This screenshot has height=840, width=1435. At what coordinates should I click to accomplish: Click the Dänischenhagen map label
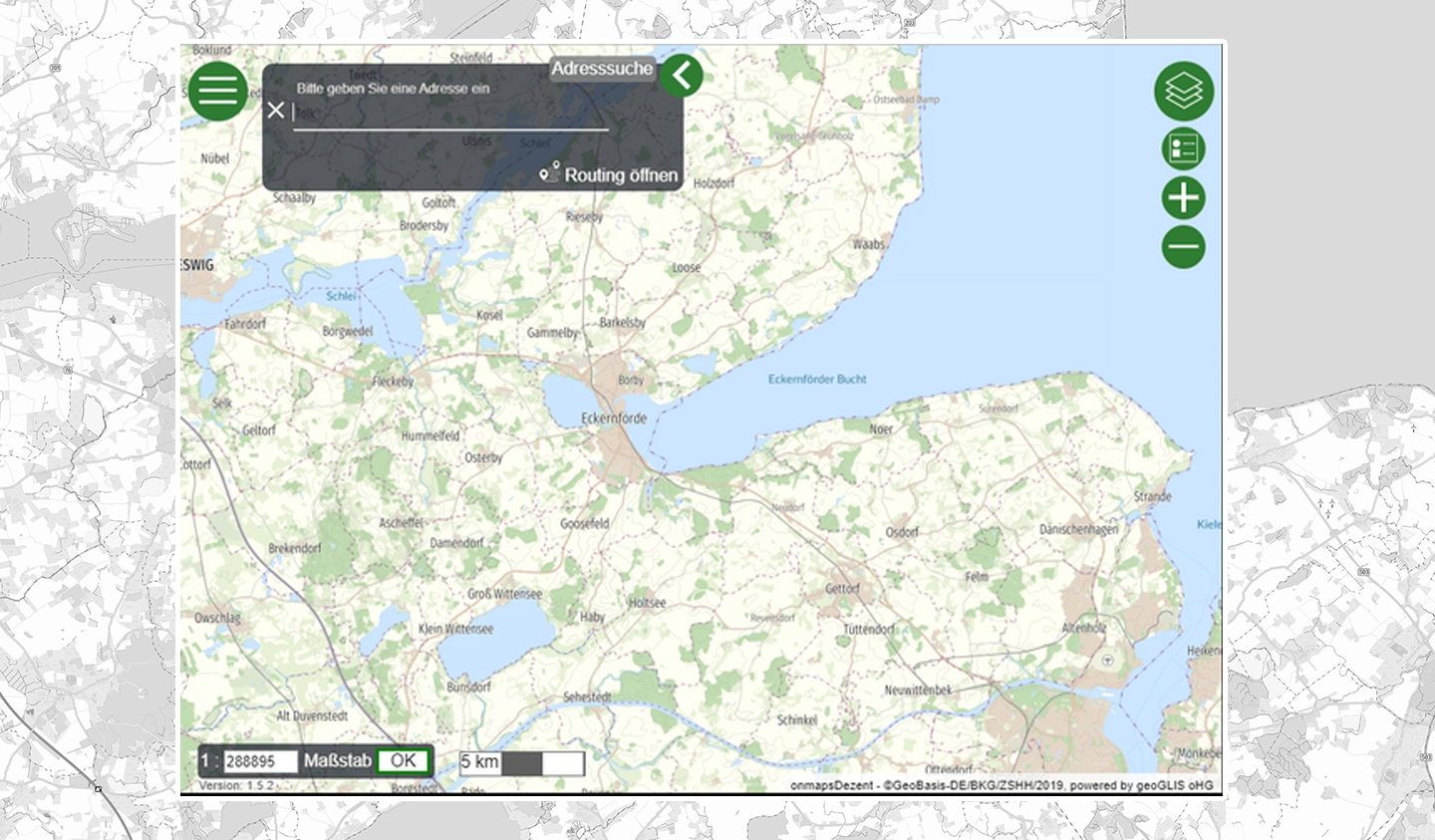click(x=1078, y=529)
